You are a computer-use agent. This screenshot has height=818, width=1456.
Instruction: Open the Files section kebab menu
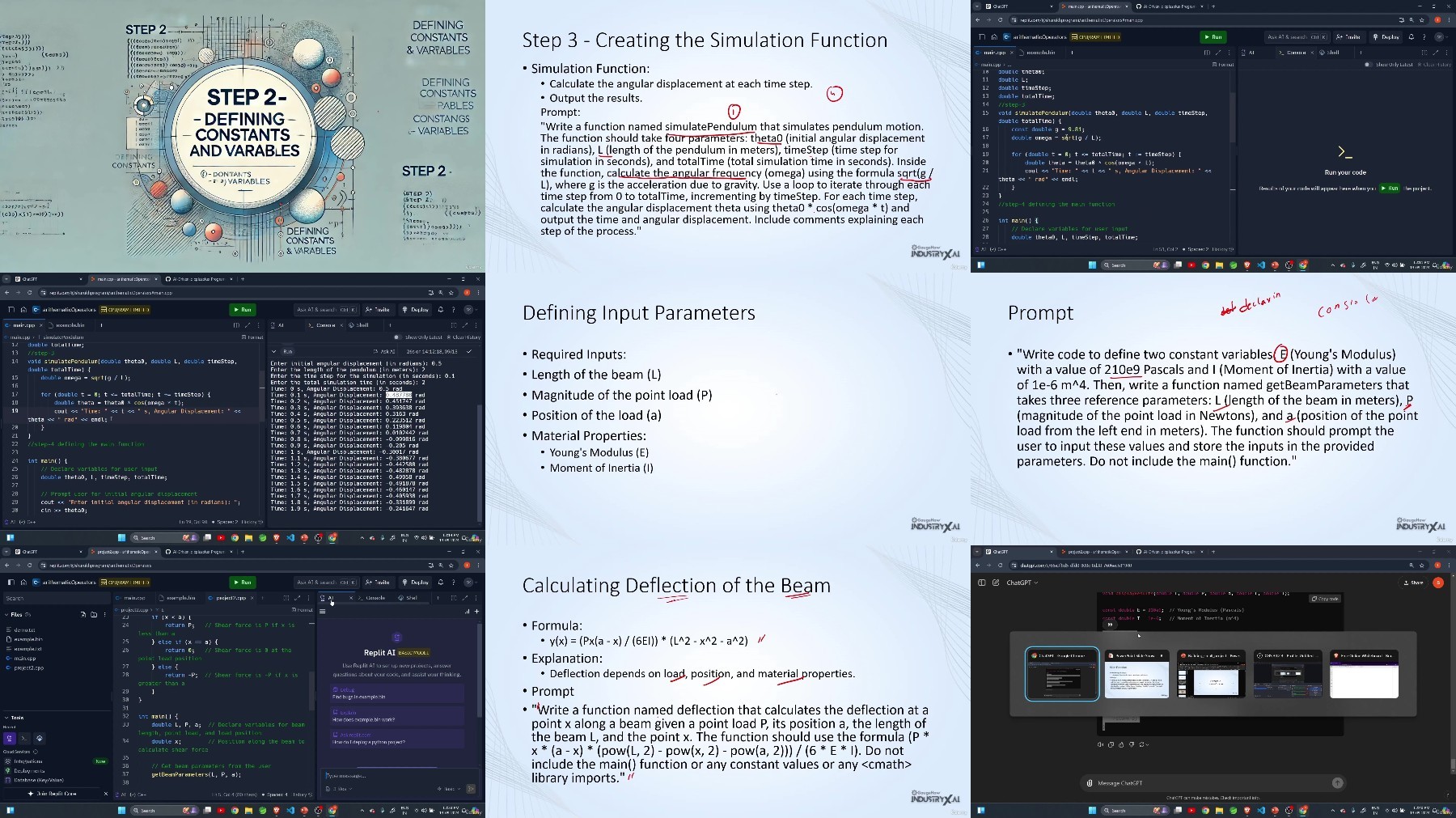pyautogui.click(x=104, y=615)
